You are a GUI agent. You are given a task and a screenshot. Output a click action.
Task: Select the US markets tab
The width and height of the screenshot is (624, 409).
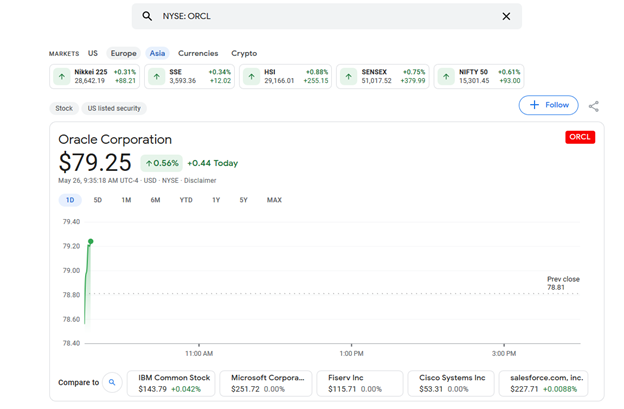(x=93, y=53)
